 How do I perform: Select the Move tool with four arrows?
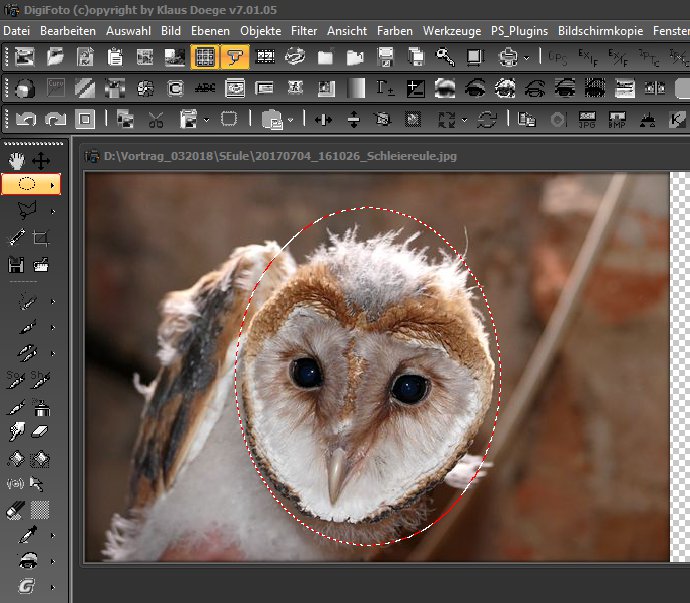(41, 160)
